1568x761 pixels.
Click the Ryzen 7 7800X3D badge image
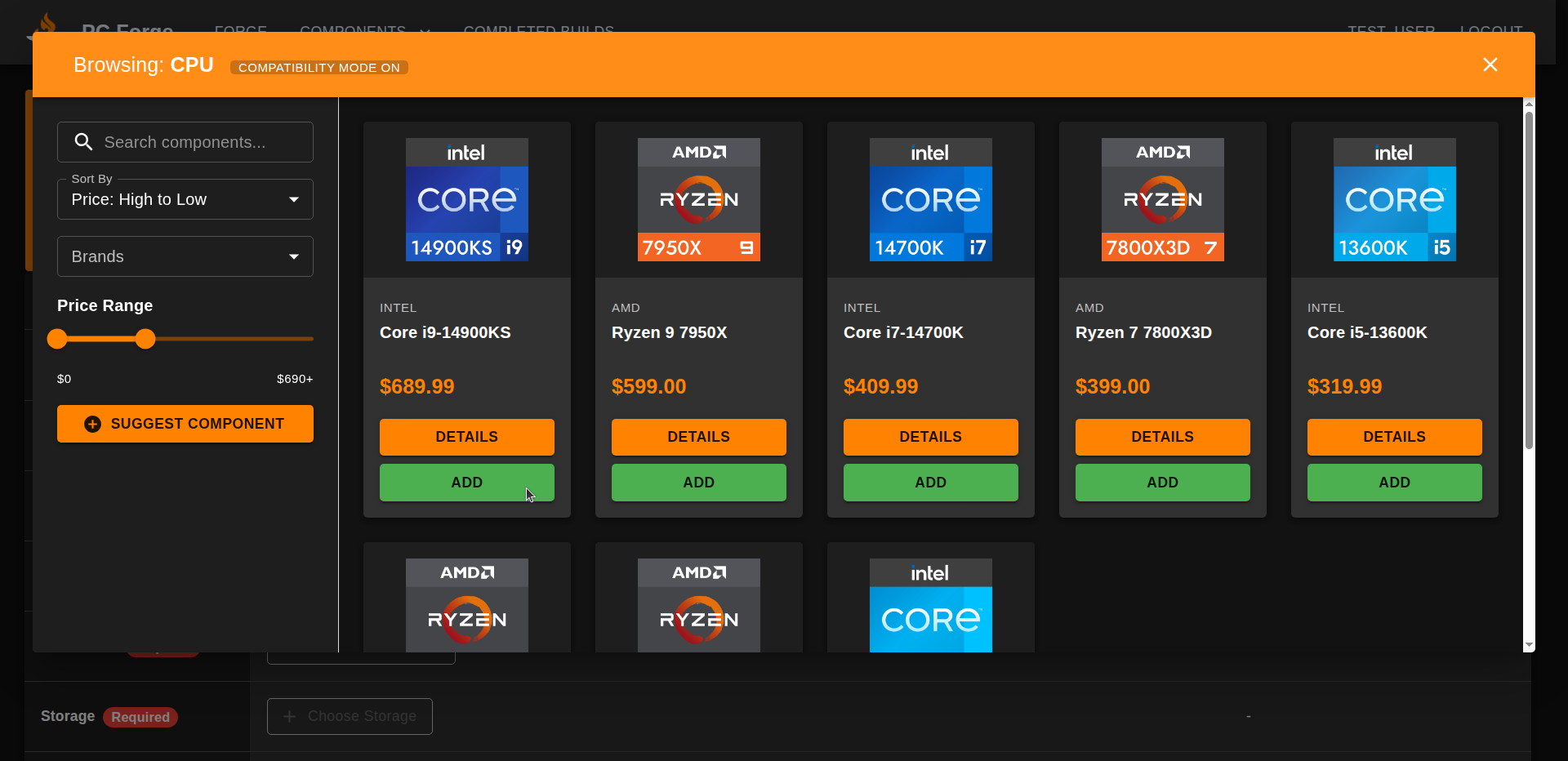pyautogui.click(x=1162, y=199)
